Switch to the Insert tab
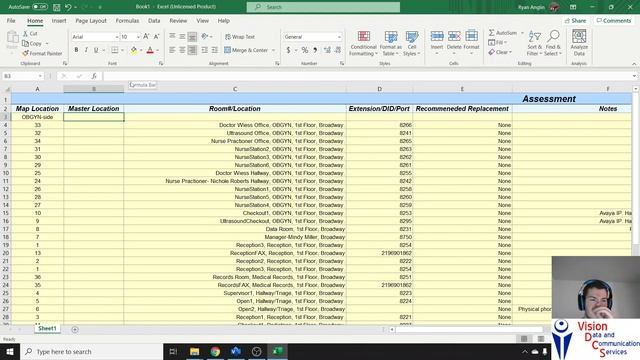Viewport: 640px width, 360px height. click(x=59, y=20)
